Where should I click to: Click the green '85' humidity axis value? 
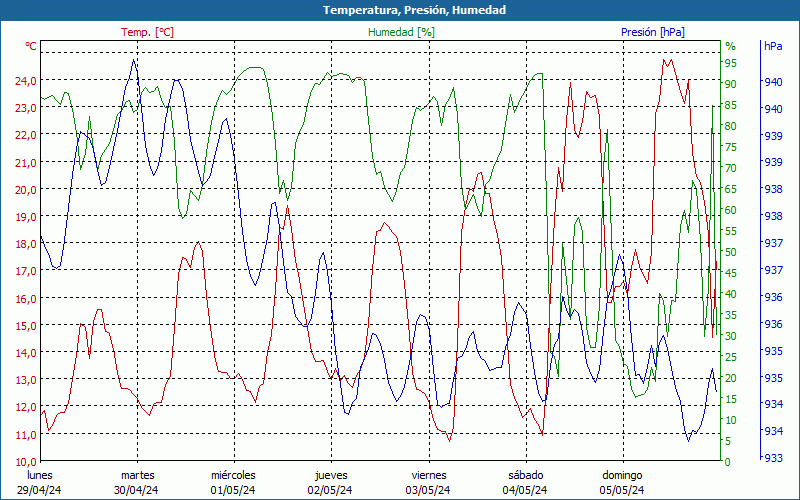pos(731,105)
